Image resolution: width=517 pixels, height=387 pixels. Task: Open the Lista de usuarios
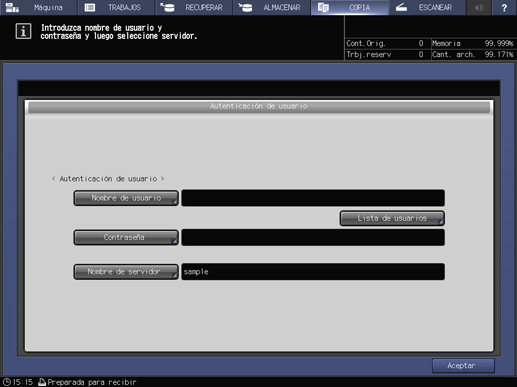tap(392, 218)
